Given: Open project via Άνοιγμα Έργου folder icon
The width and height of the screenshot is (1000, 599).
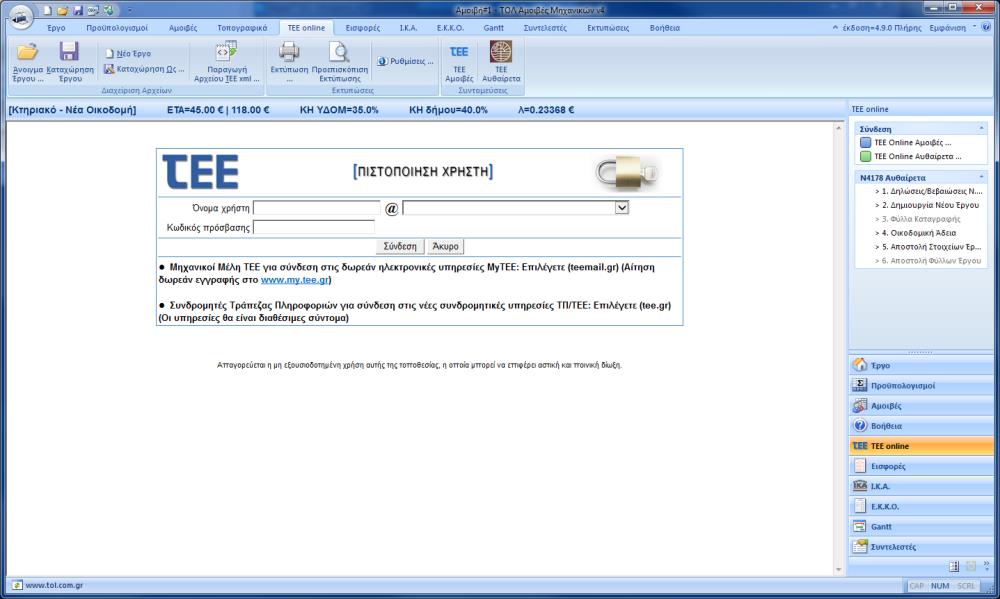Looking at the screenshot, I should click(x=27, y=62).
